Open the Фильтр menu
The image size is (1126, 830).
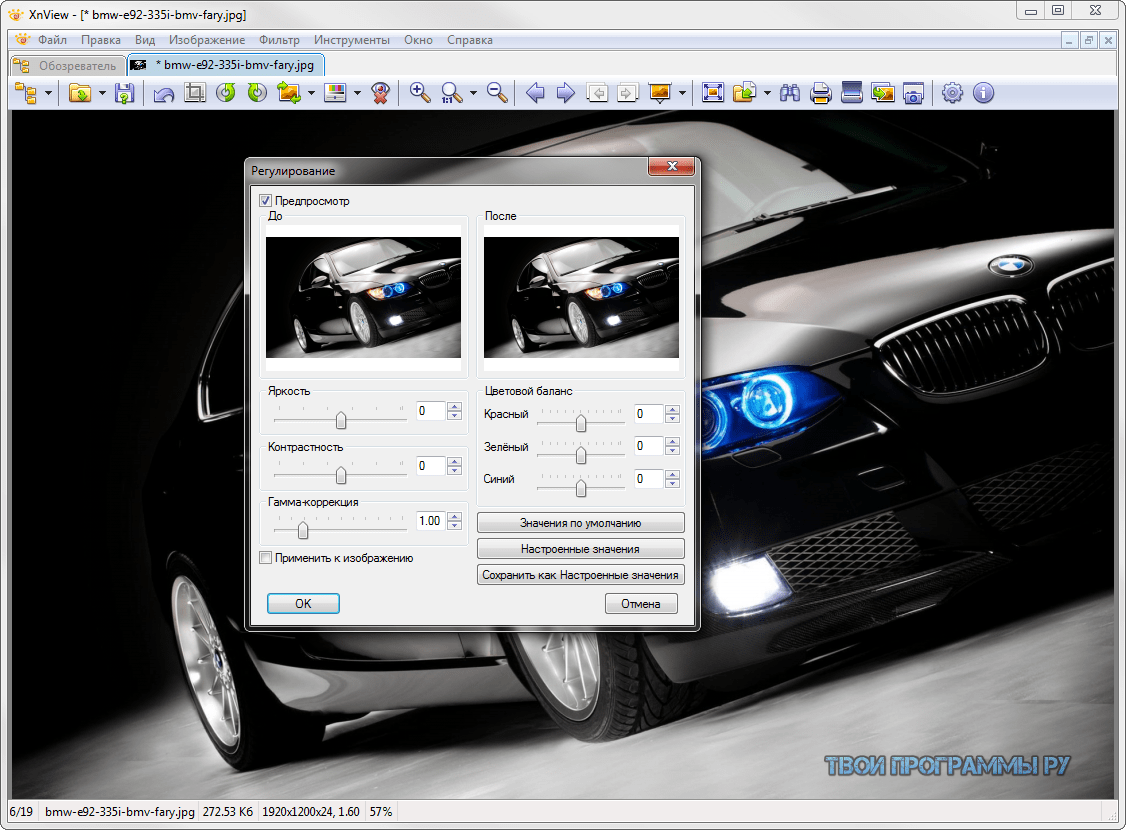pos(279,40)
